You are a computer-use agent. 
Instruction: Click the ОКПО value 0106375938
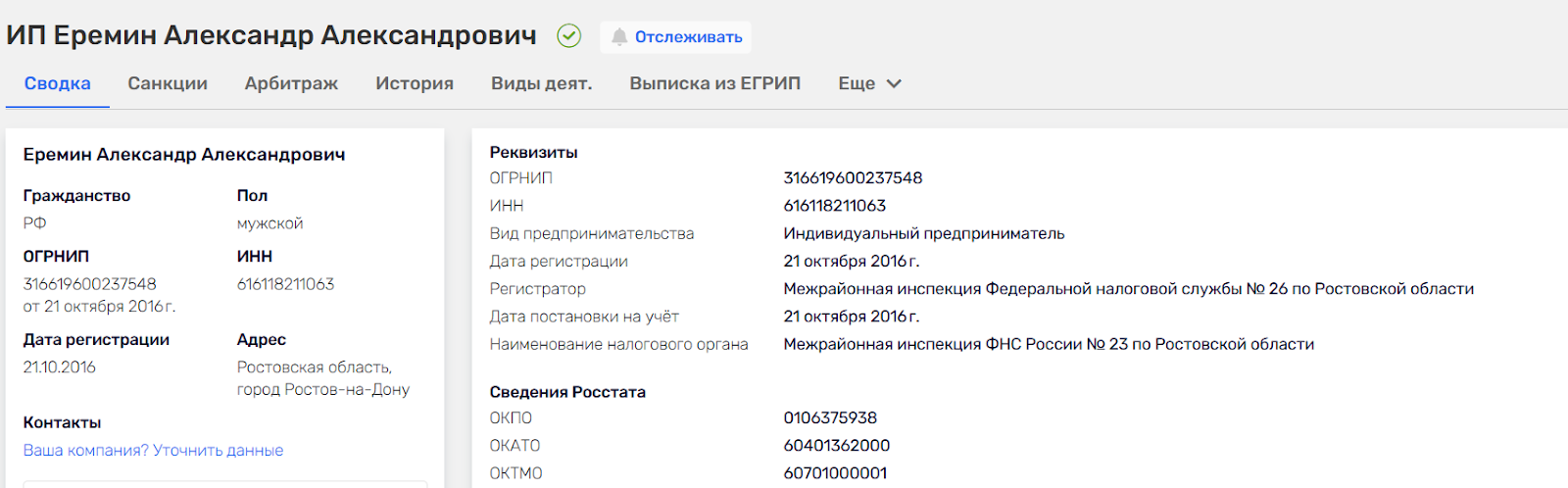pos(830,418)
